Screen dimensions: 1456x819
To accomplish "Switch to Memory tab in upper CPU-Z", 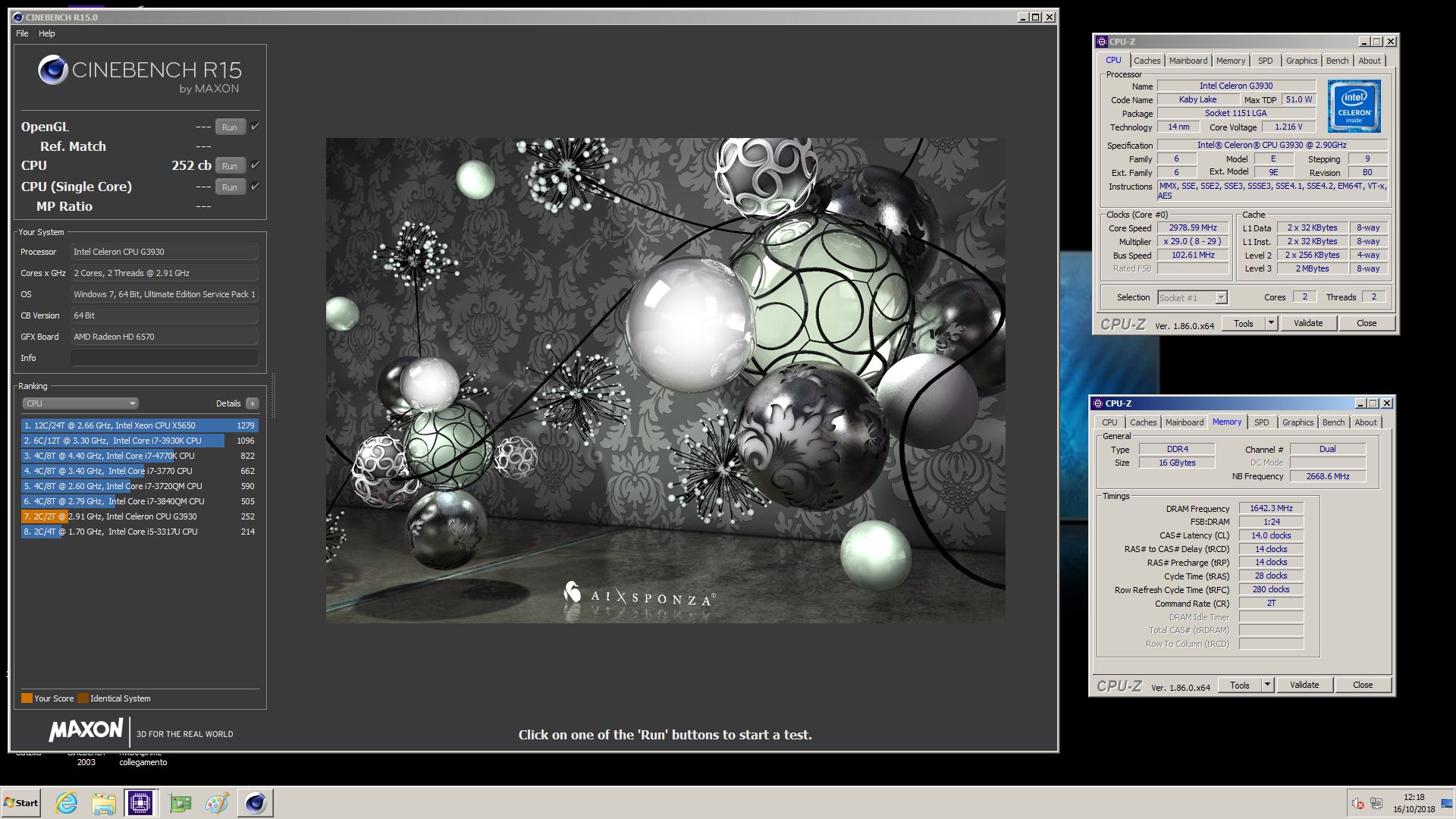I will coord(1230,61).
